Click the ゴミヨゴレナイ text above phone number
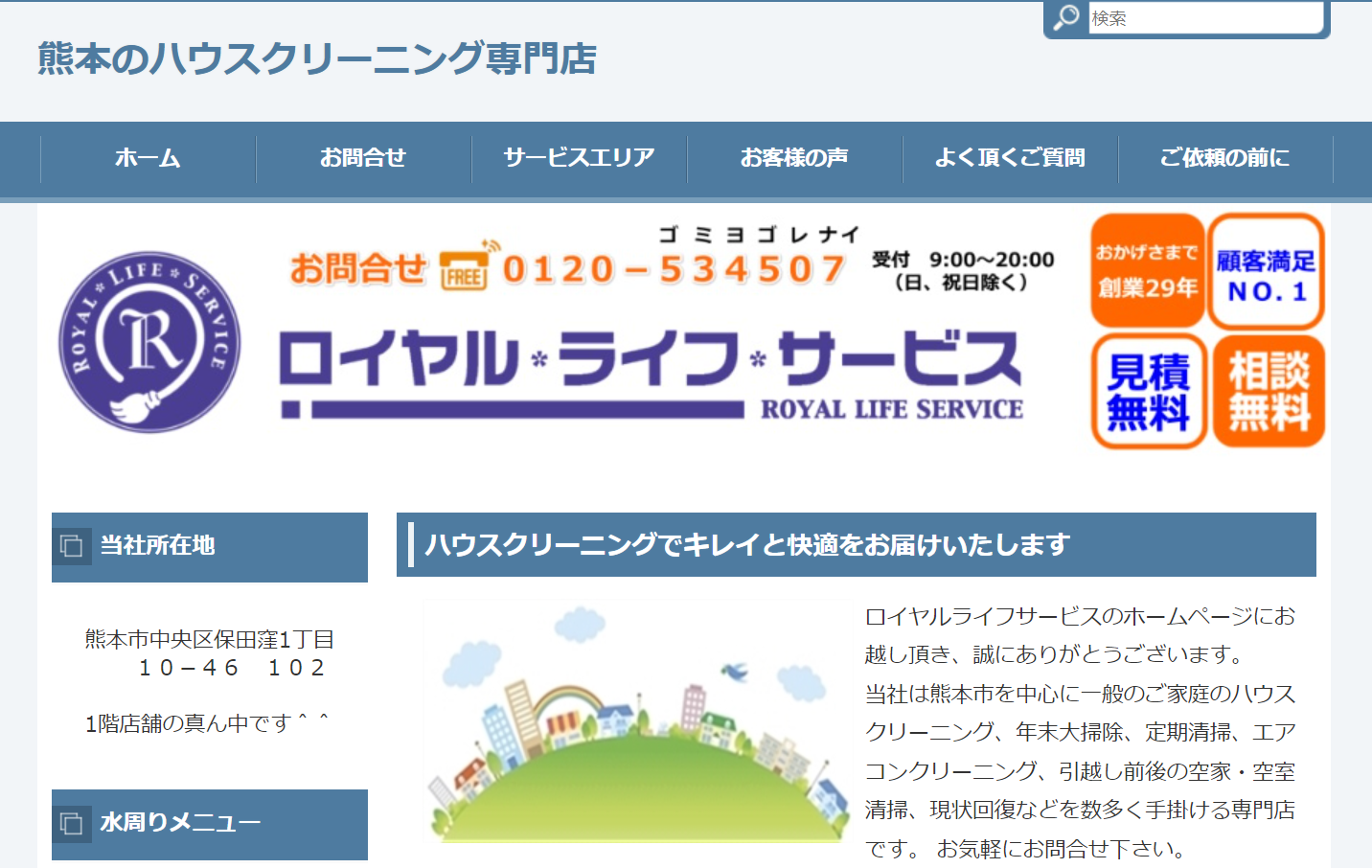1372x868 pixels. [x=759, y=234]
